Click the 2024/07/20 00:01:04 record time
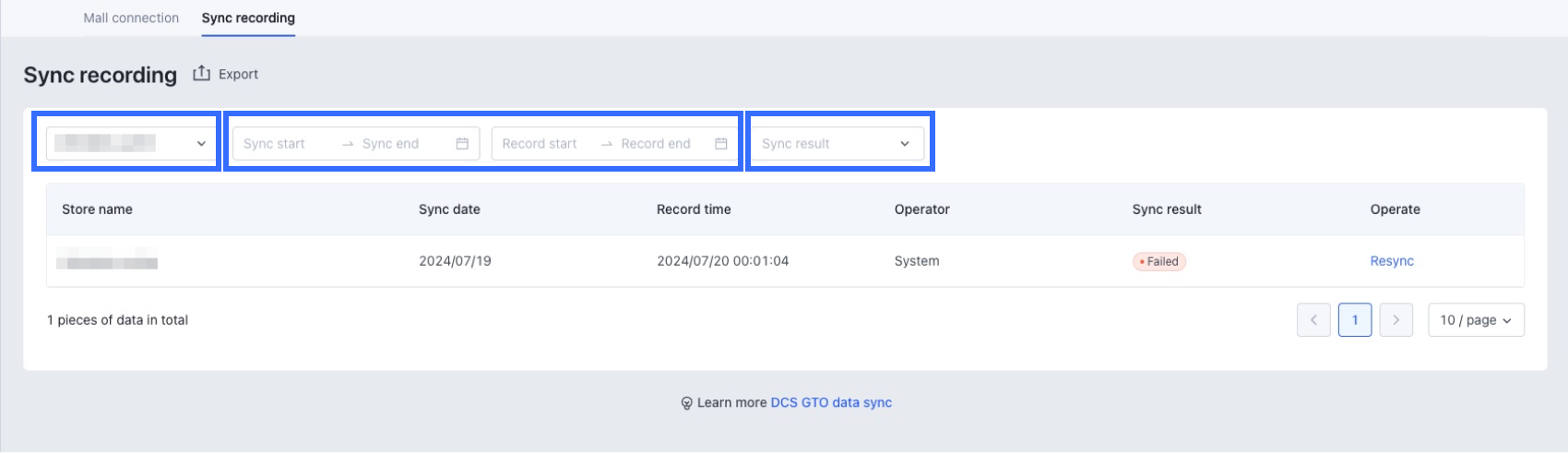The height and width of the screenshot is (453, 1568). (x=722, y=261)
